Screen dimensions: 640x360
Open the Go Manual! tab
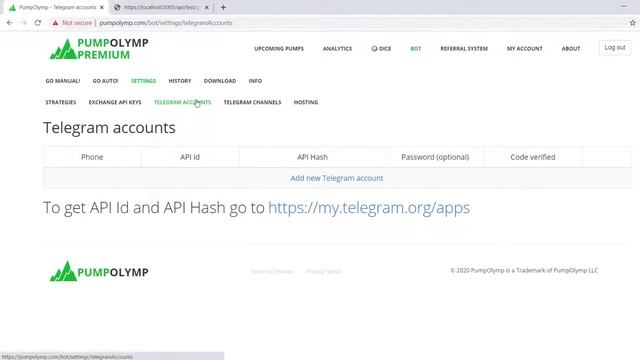[x=63, y=81]
